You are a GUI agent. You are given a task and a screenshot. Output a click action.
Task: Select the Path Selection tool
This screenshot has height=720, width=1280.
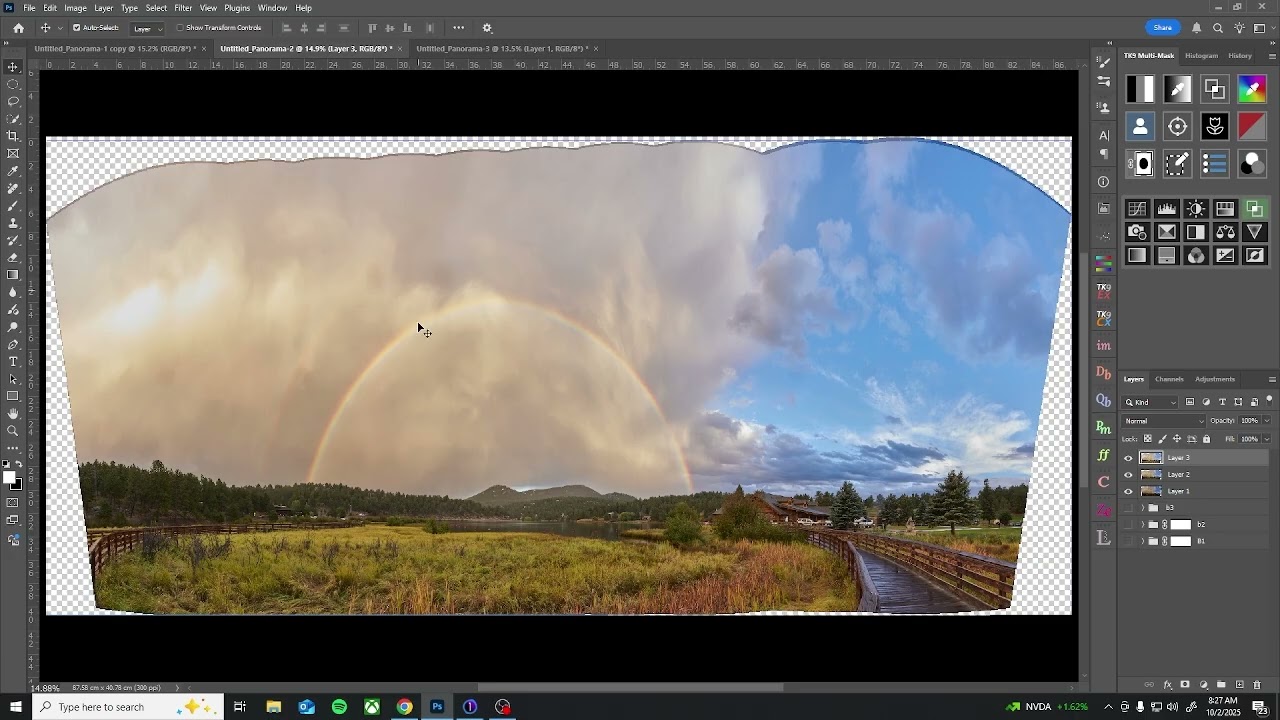click(13, 379)
